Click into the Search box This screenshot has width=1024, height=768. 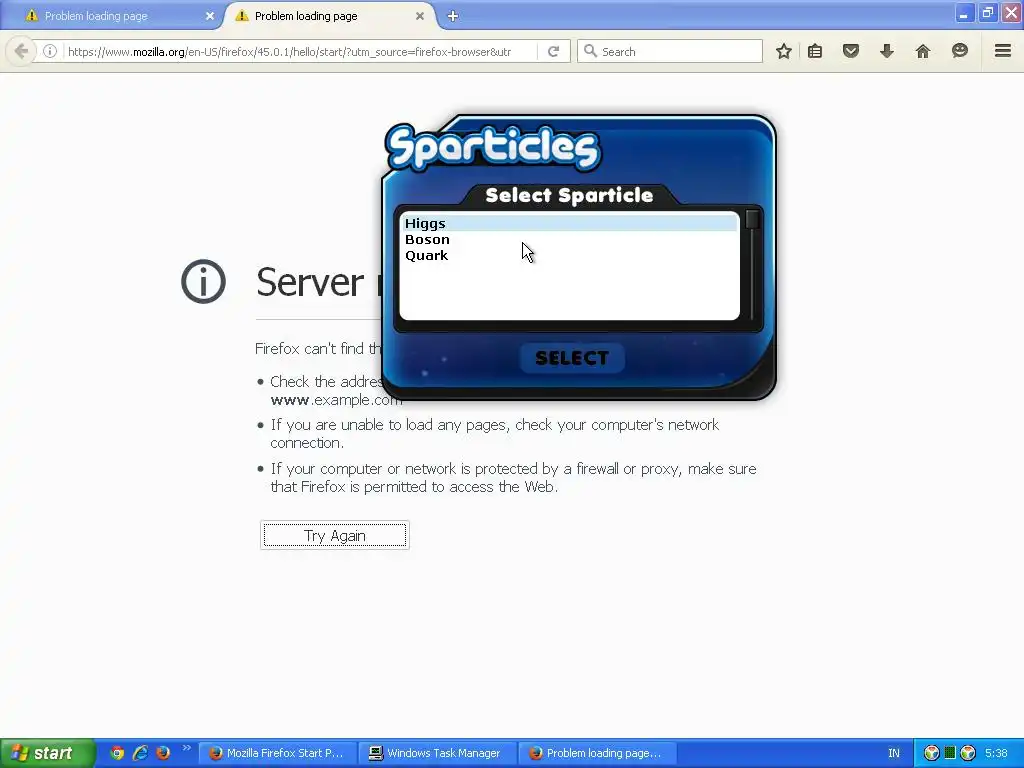670,51
